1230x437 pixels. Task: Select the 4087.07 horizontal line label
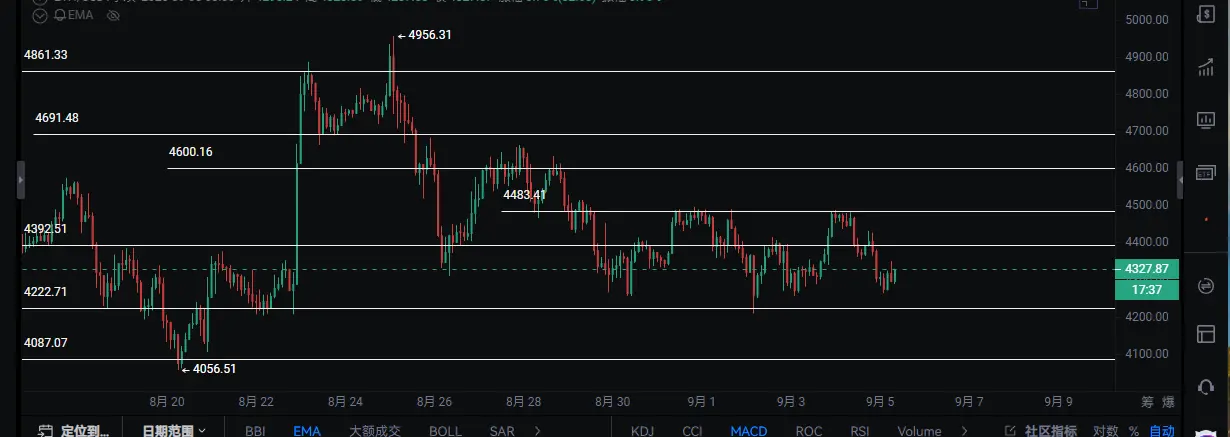pos(46,342)
